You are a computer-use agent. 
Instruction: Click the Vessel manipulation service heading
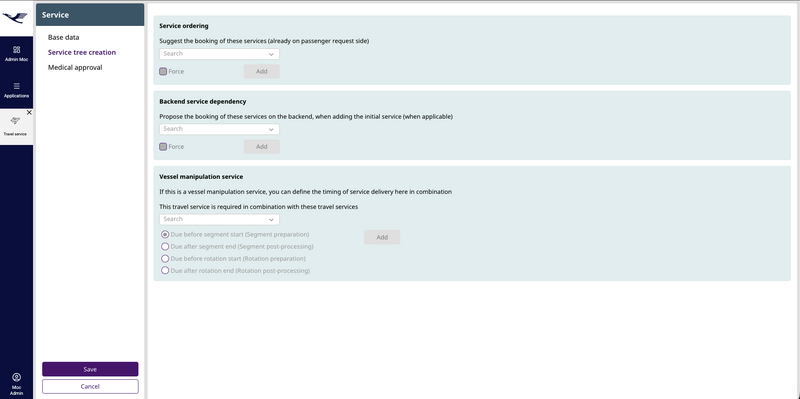tap(201, 177)
